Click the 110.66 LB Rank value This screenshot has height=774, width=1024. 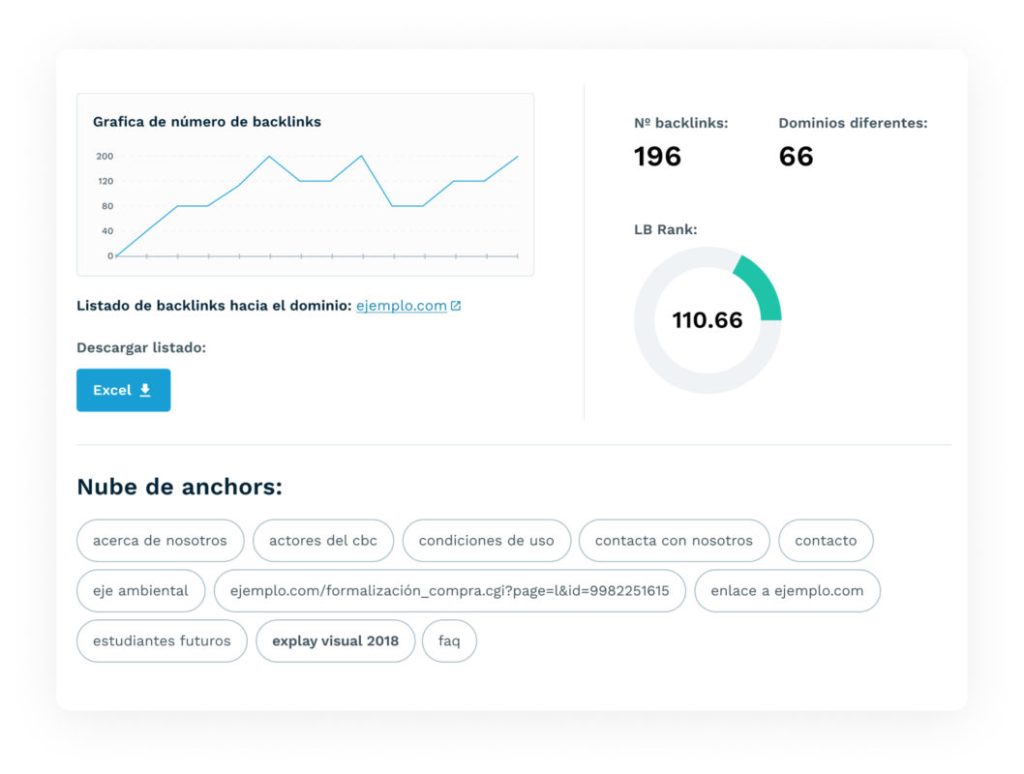click(707, 320)
